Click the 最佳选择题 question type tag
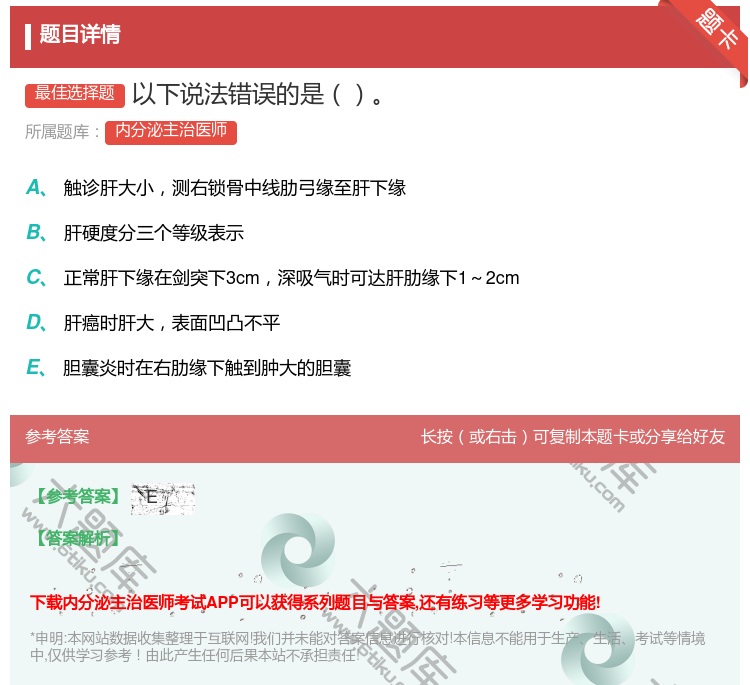Viewport: 750px width, 685px height. (x=75, y=94)
